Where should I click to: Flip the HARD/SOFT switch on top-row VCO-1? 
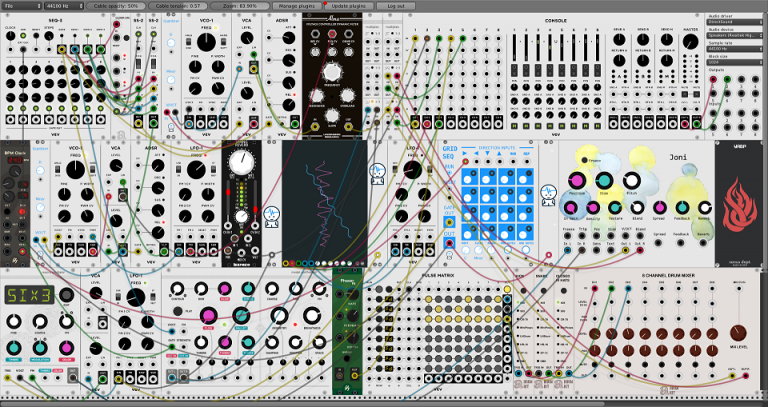coord(224,43)
